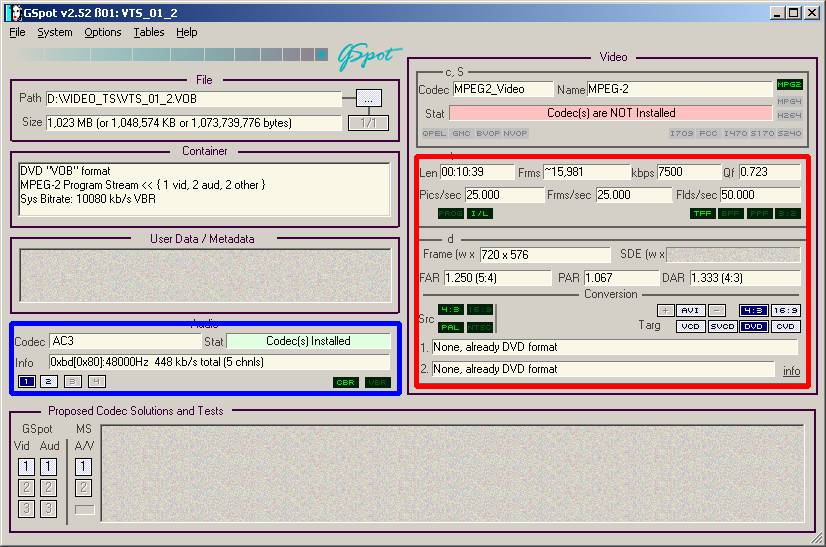Click the 1/1 file counter button
Screen dimensions: 826x547
click(368, 123)
